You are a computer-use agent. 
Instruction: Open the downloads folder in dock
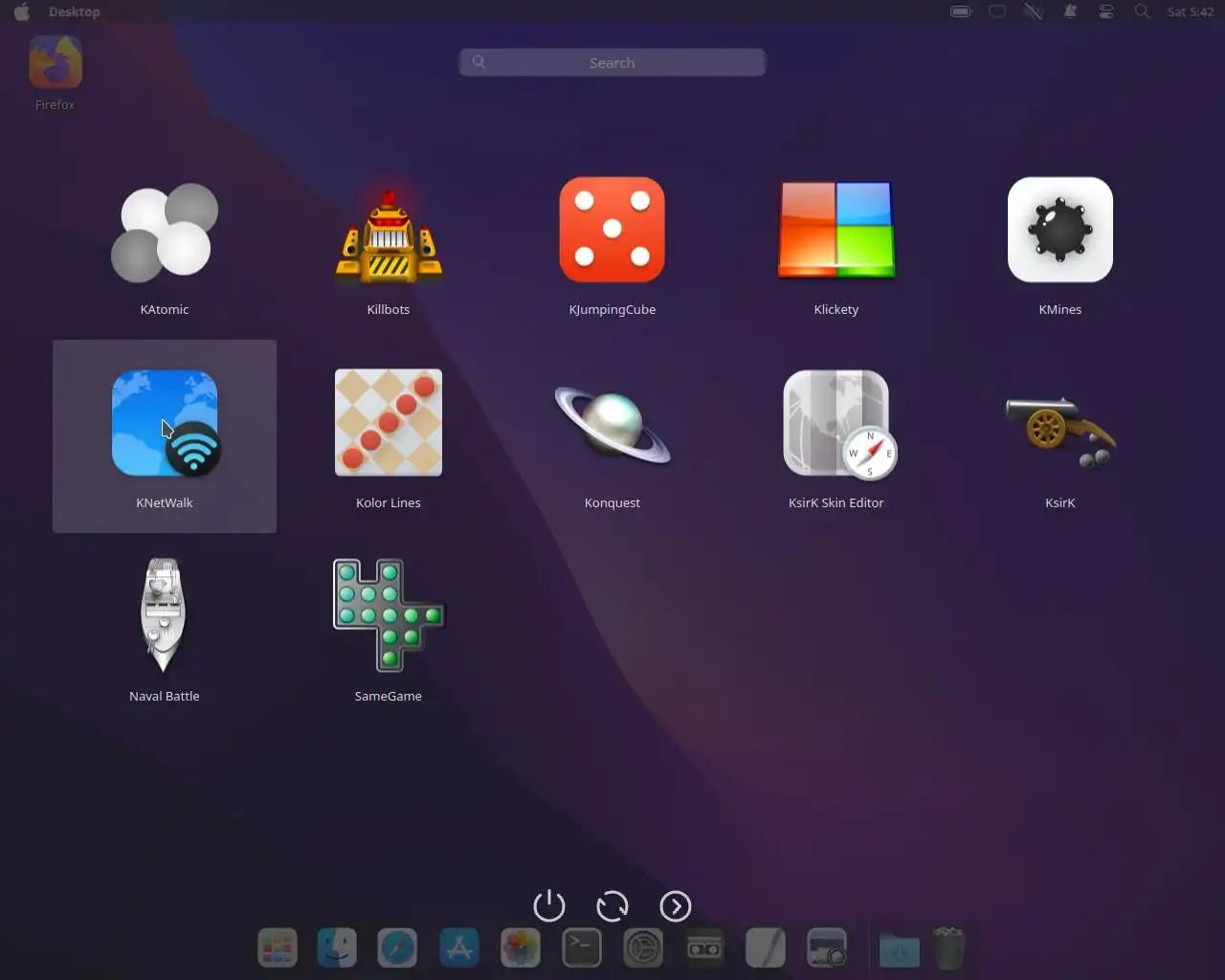click(x=900, y=948)
